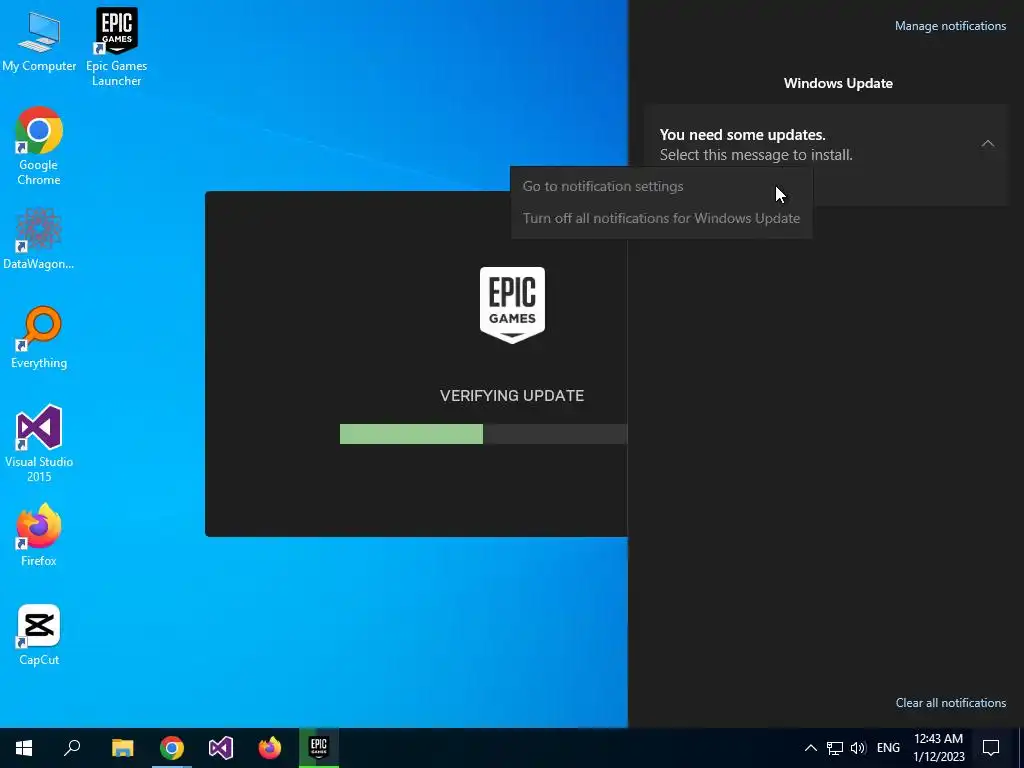Select the Google Chrome desktop shortcut
The height and width of the screenshot is (768, 1024).
(39, 146)
